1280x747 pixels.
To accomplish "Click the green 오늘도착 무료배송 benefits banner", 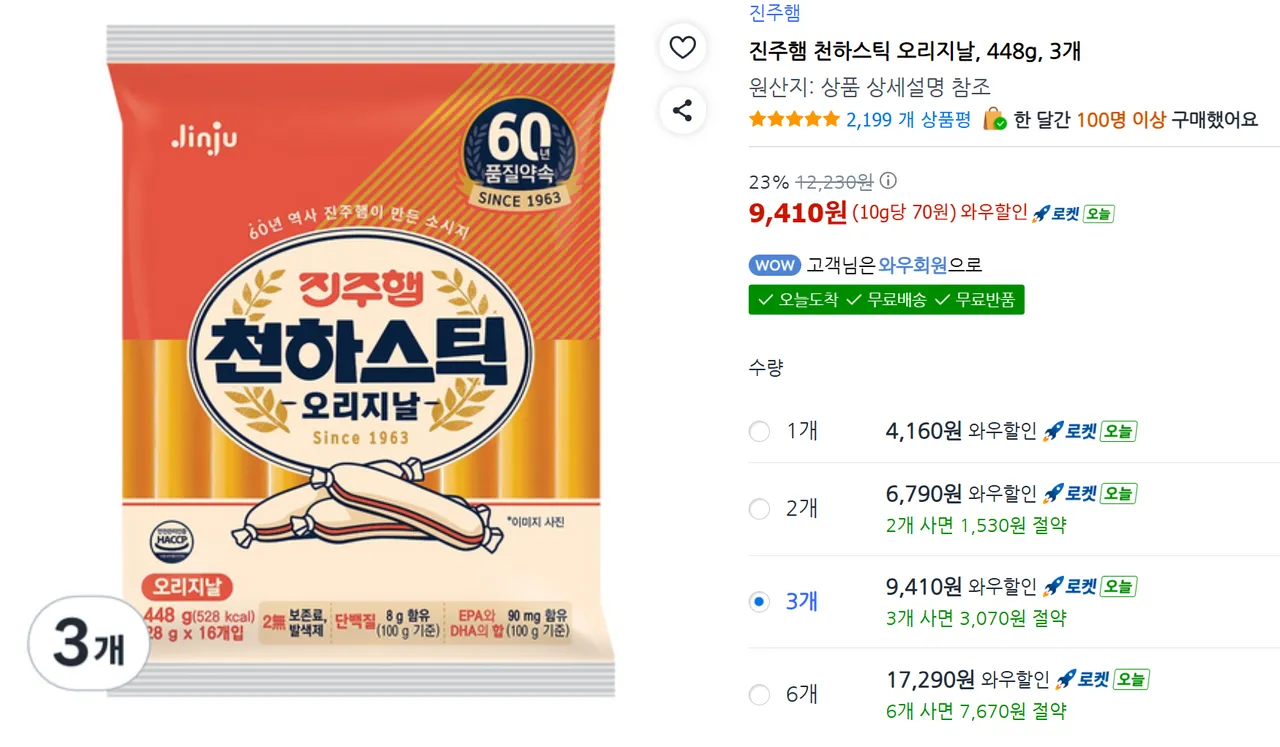I will [886, 299].
